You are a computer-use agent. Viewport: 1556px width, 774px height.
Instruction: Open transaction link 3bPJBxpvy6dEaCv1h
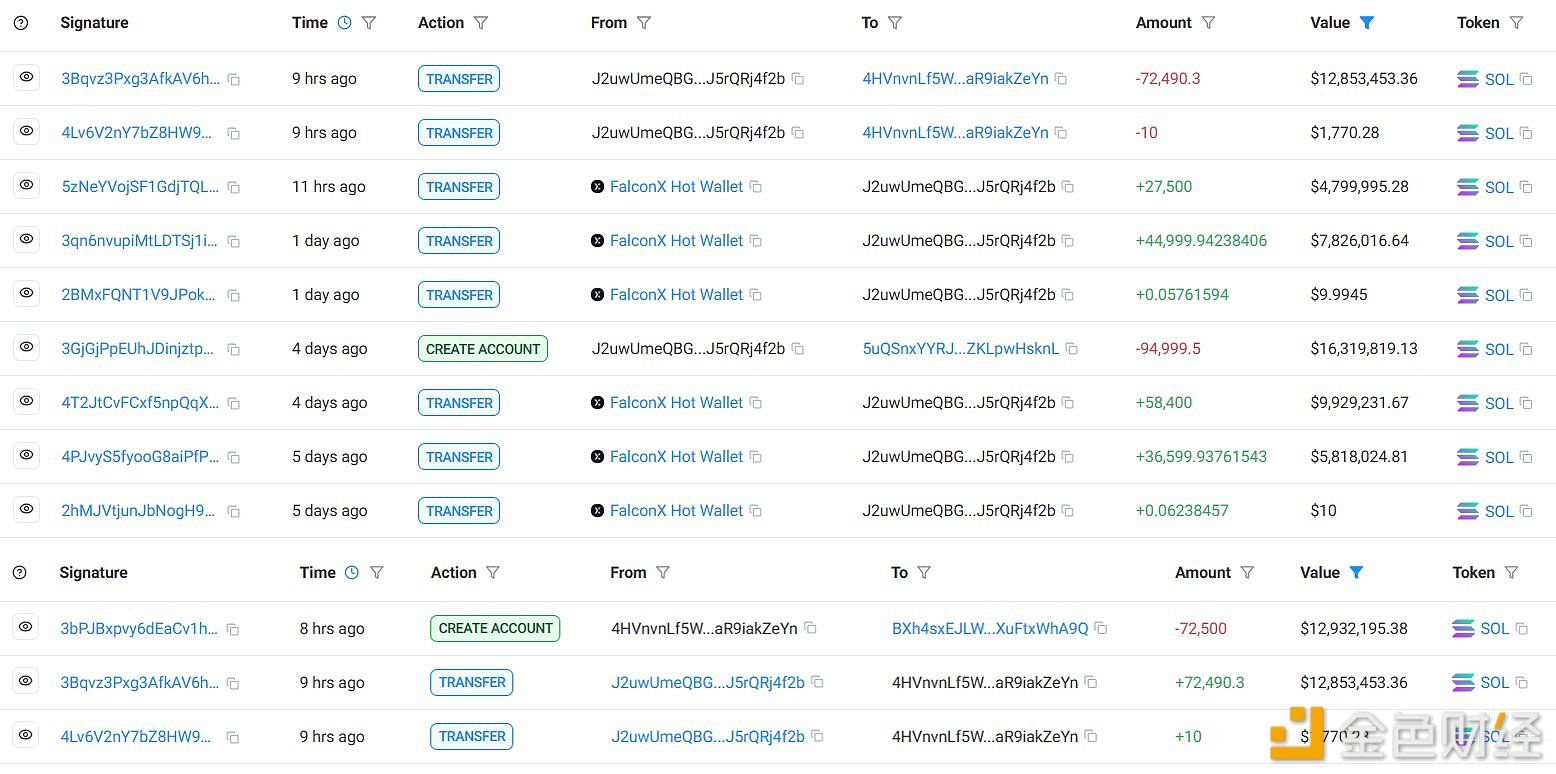[x=139, y=629]
